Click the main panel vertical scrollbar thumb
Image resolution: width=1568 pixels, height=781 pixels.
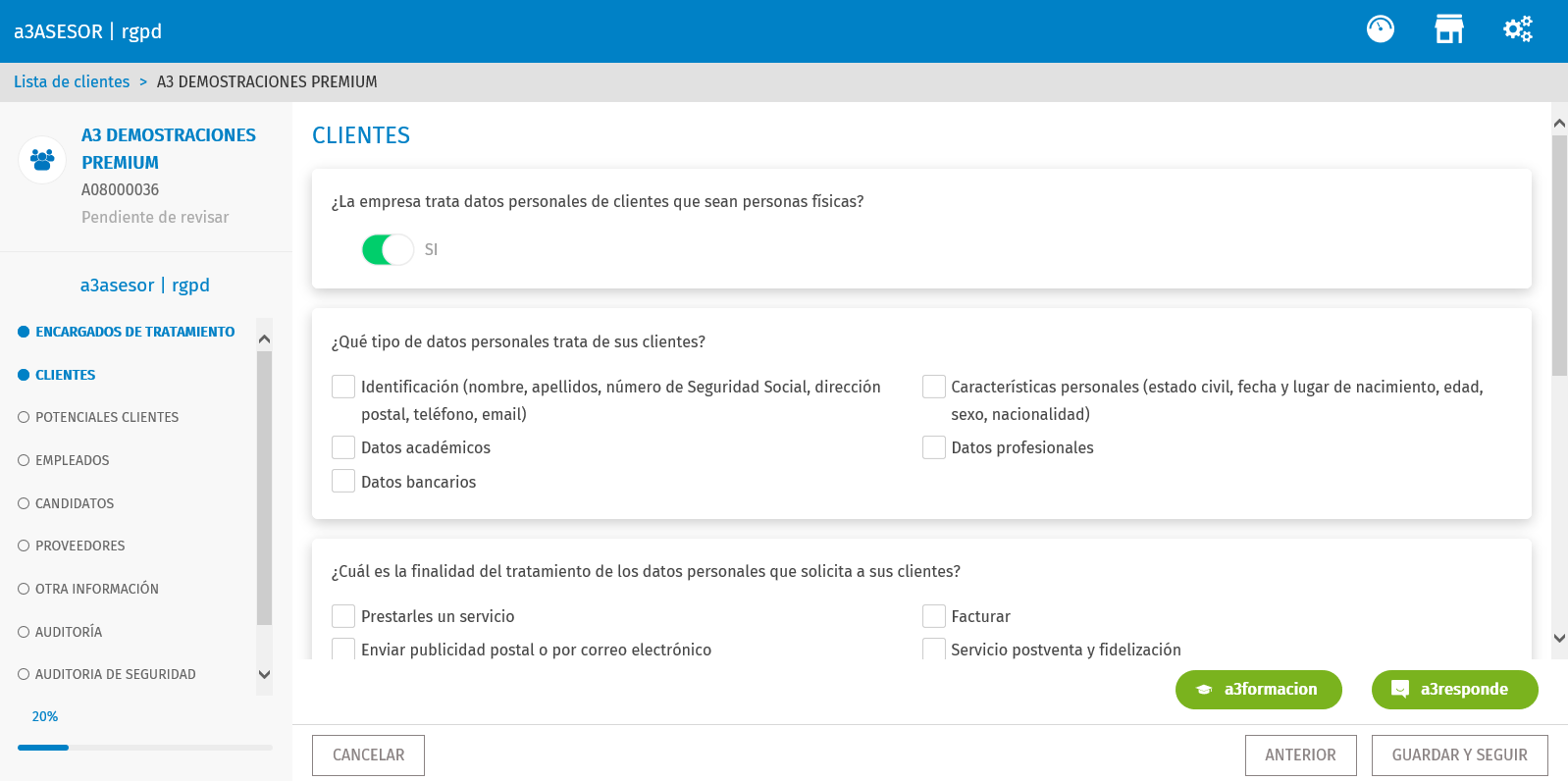tap(1559, 255)
